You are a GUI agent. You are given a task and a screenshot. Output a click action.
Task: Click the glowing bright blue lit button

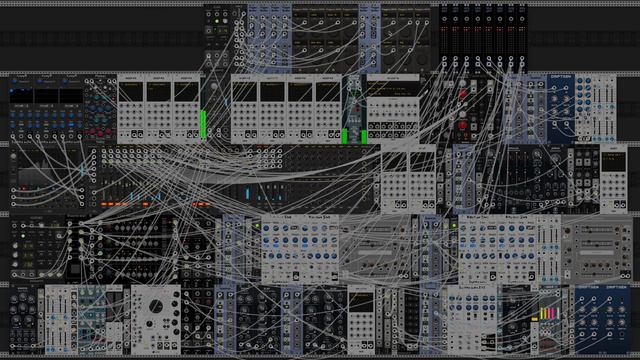click(72, 124)
